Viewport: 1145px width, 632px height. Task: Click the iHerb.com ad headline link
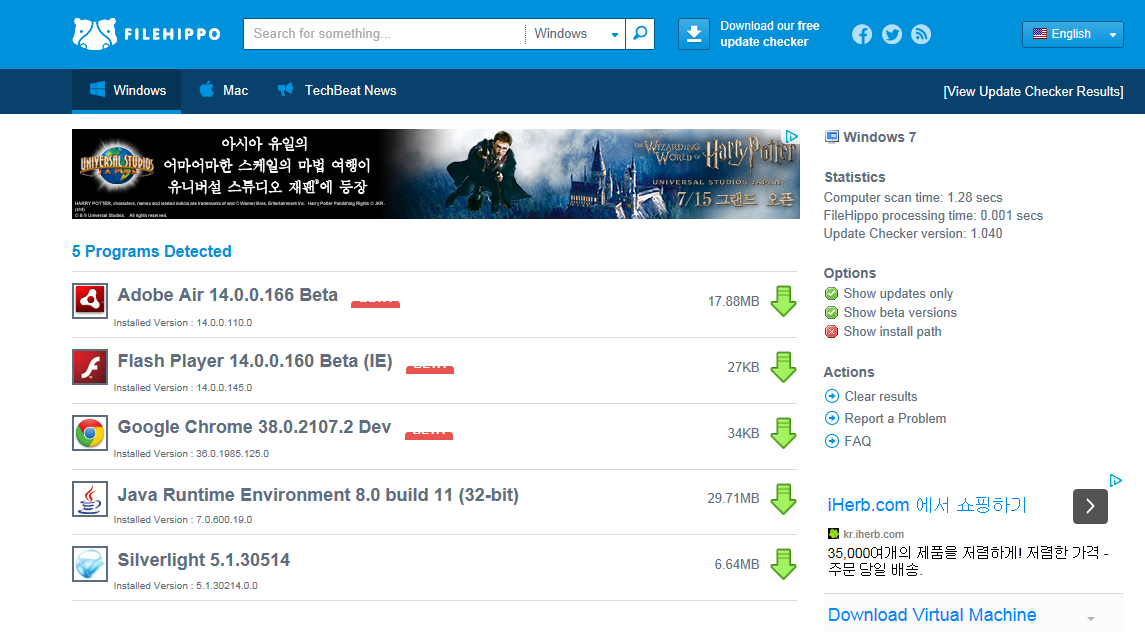(927, 505)
